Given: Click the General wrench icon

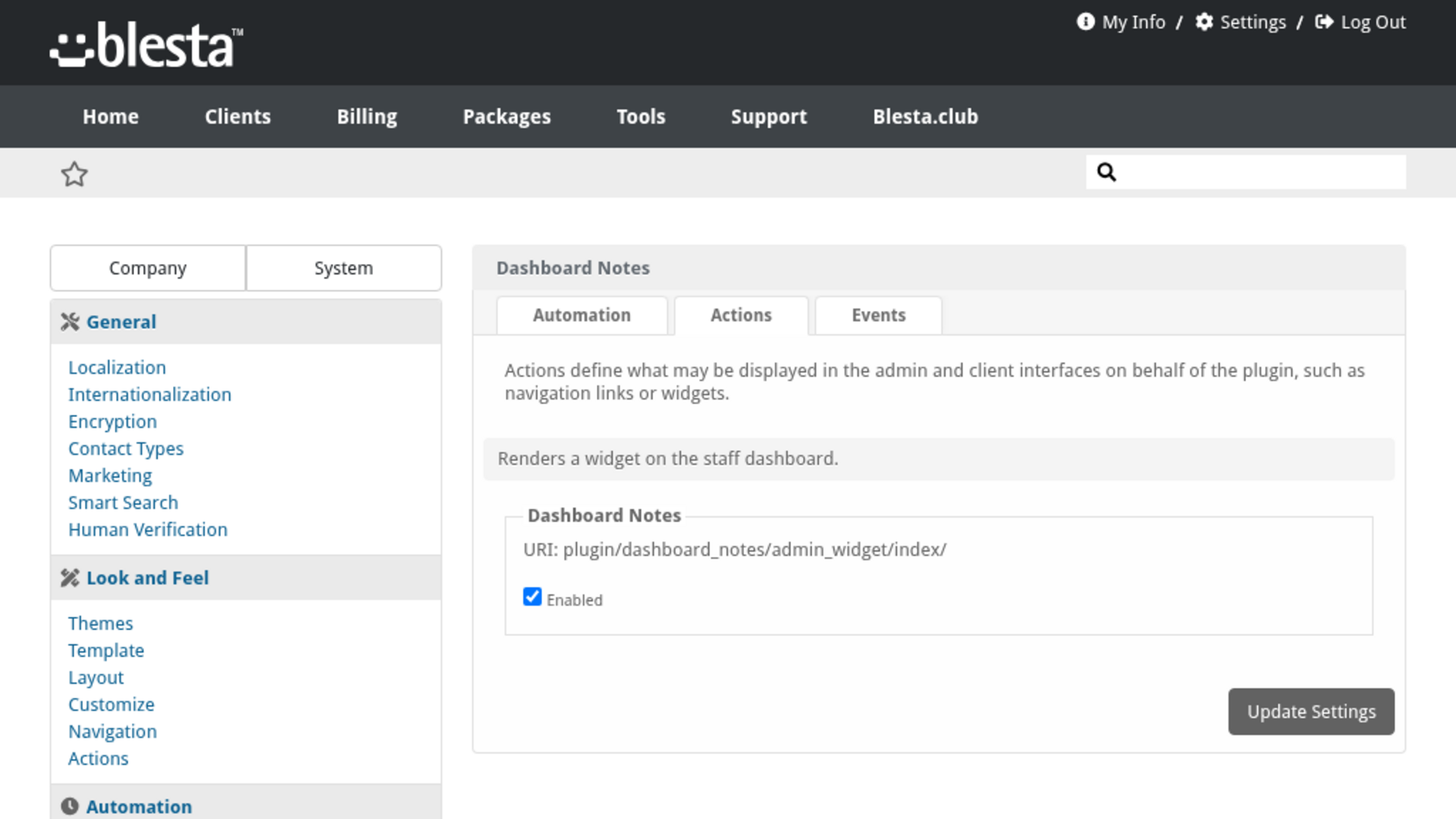Looking at the screenshot, I should [x=70, y=322].
